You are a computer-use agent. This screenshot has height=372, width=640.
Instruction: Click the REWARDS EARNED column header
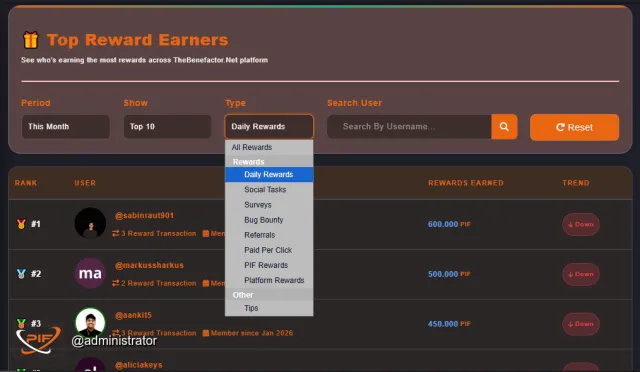click(x=466, y=183)
